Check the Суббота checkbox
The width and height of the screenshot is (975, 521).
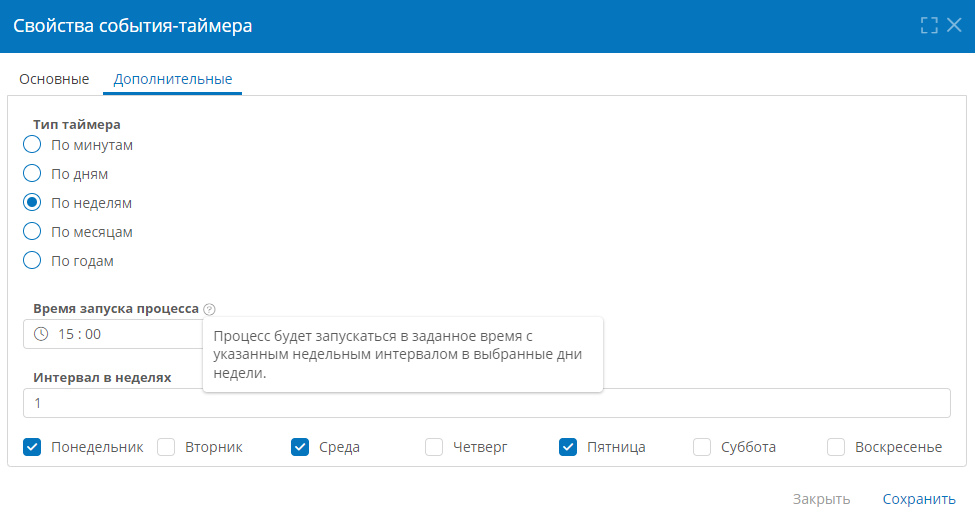coord(702,447)
